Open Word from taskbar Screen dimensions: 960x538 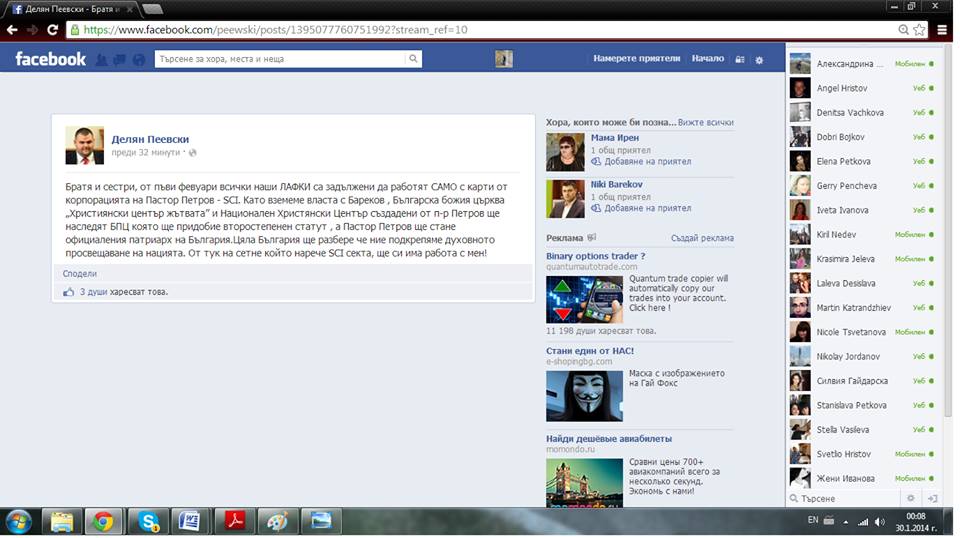[190, 521]
